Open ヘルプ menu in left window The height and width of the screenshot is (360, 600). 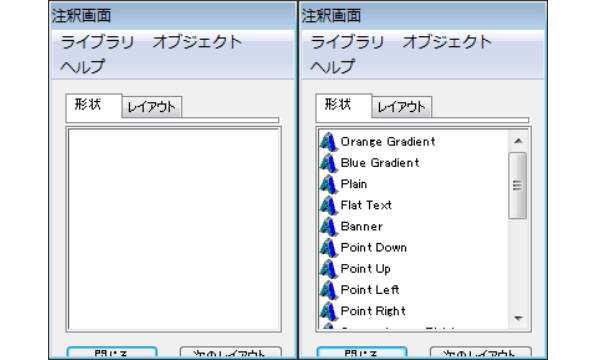point(83,66)
